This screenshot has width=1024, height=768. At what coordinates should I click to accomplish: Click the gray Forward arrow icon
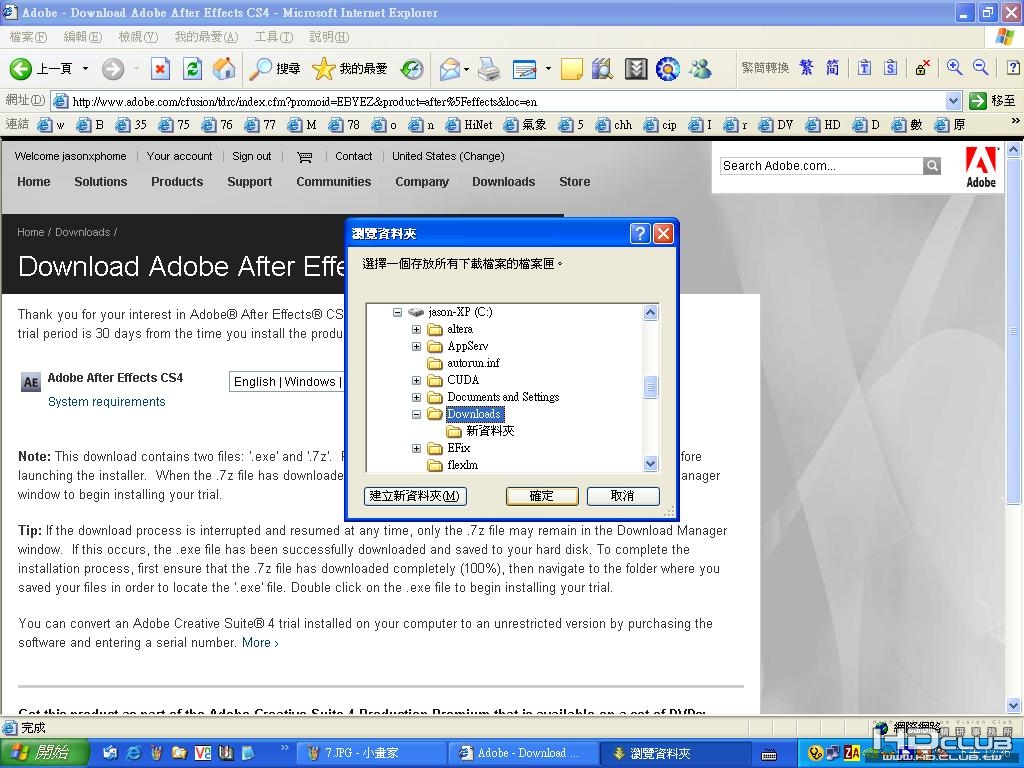point(113,69)
